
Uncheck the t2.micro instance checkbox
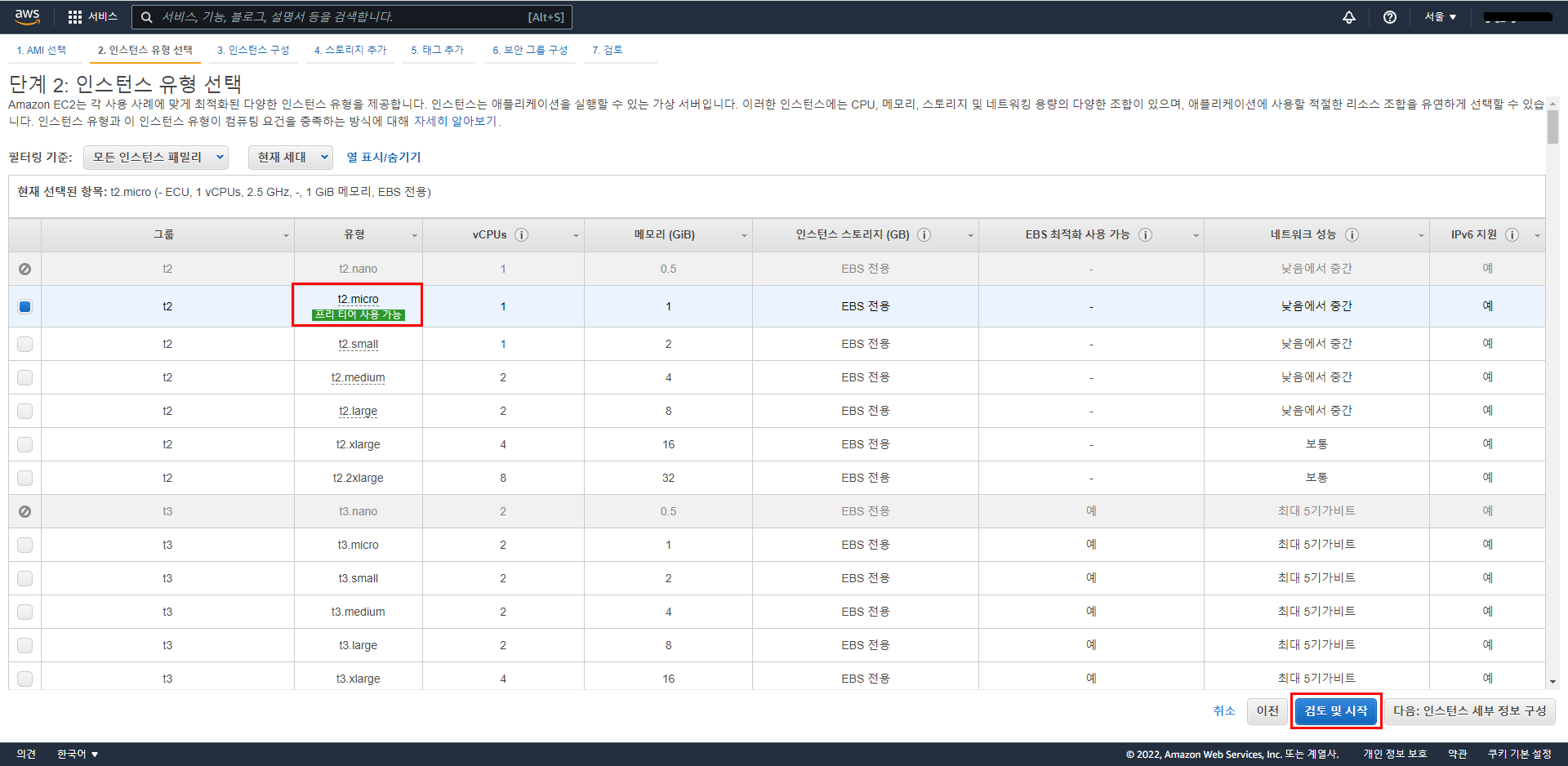(24, 306)
